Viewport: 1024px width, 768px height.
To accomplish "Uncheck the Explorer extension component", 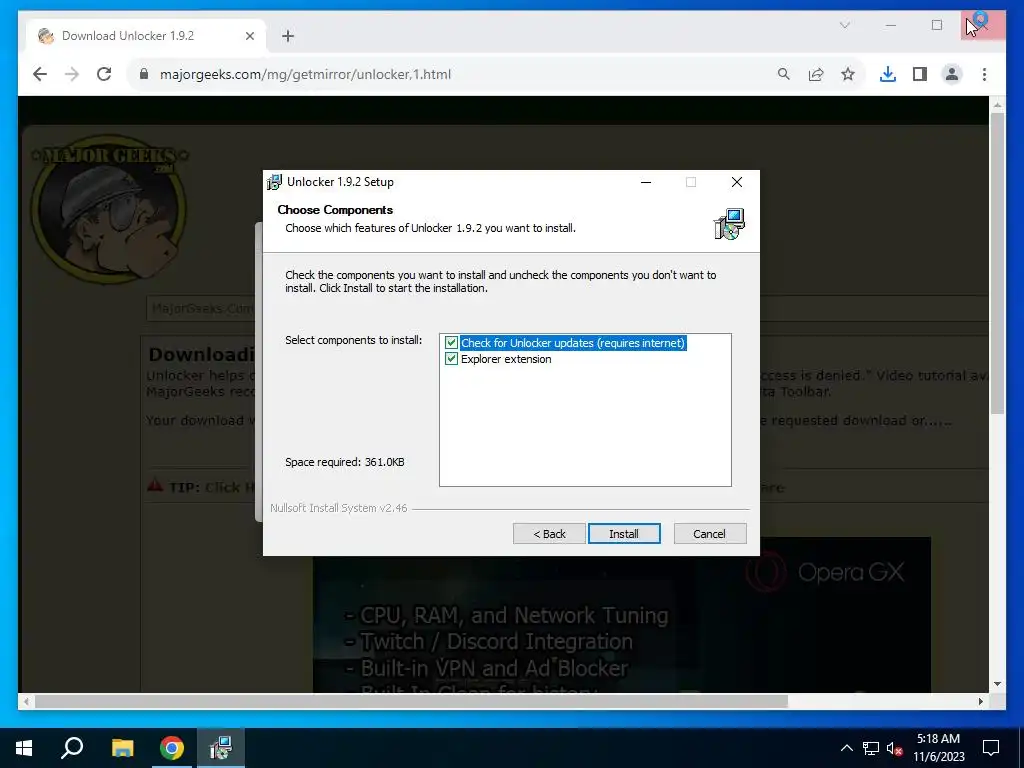I will [x=451, y=359].
